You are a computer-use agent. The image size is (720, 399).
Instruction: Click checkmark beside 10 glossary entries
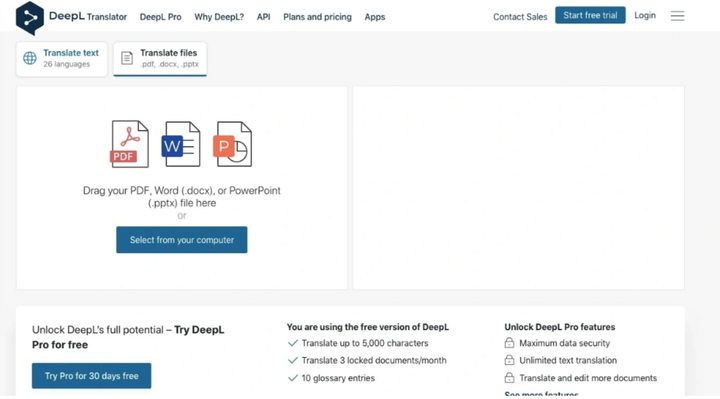pos(292,378)
